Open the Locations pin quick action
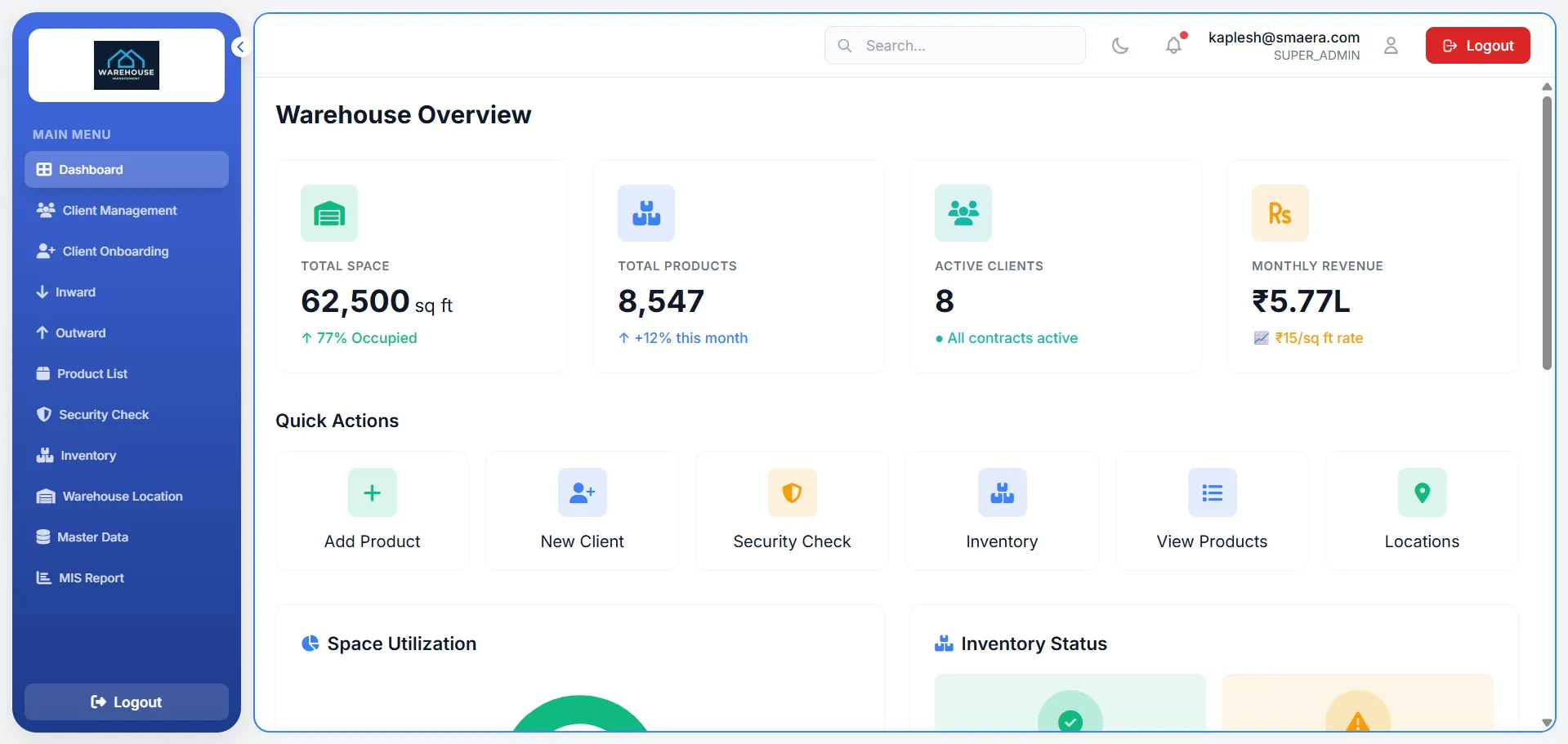The height and width of the screenshot is (744, 1568). point(1422,492)
